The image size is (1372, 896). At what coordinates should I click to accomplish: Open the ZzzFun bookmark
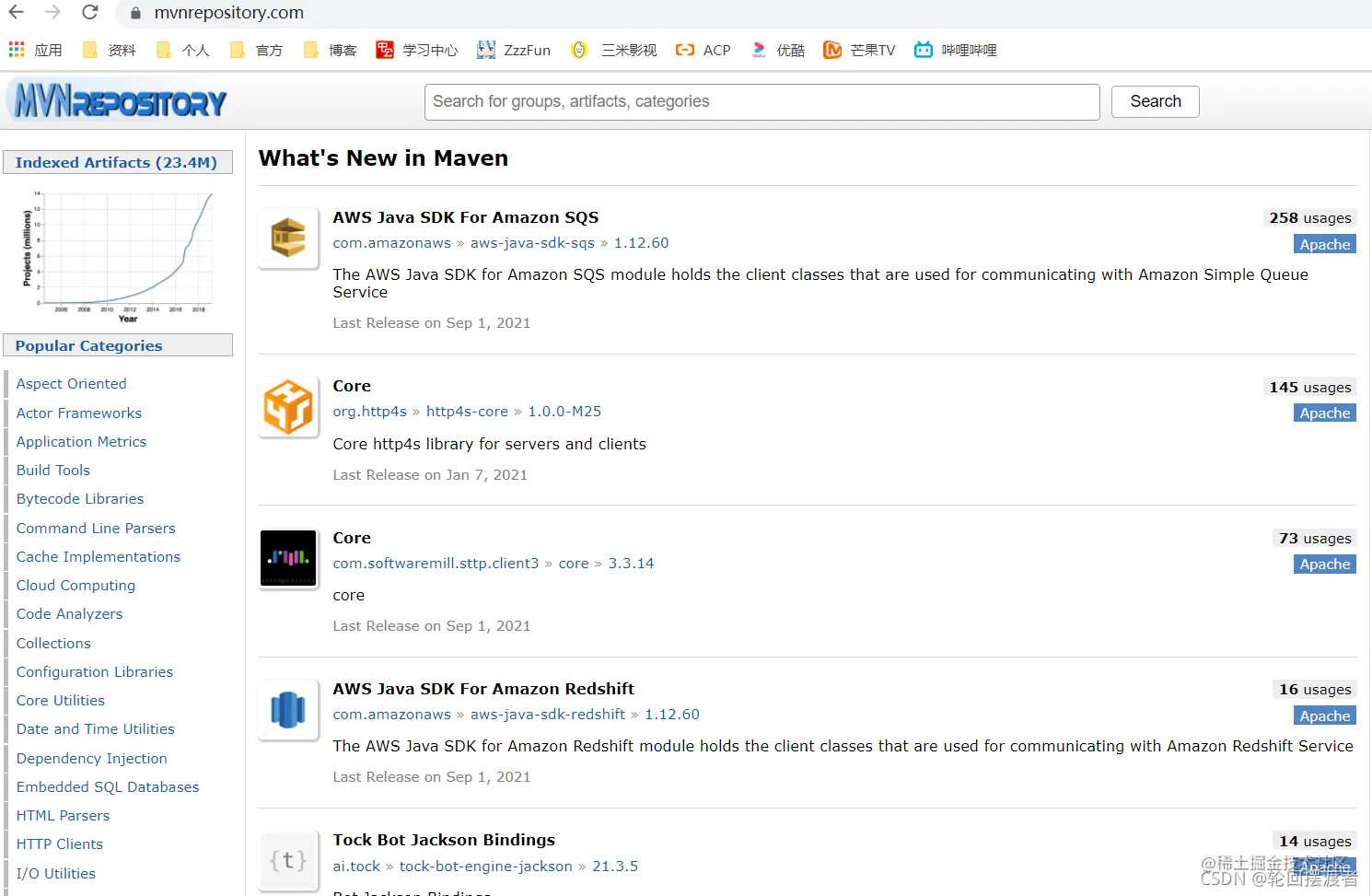coord(514,50)
